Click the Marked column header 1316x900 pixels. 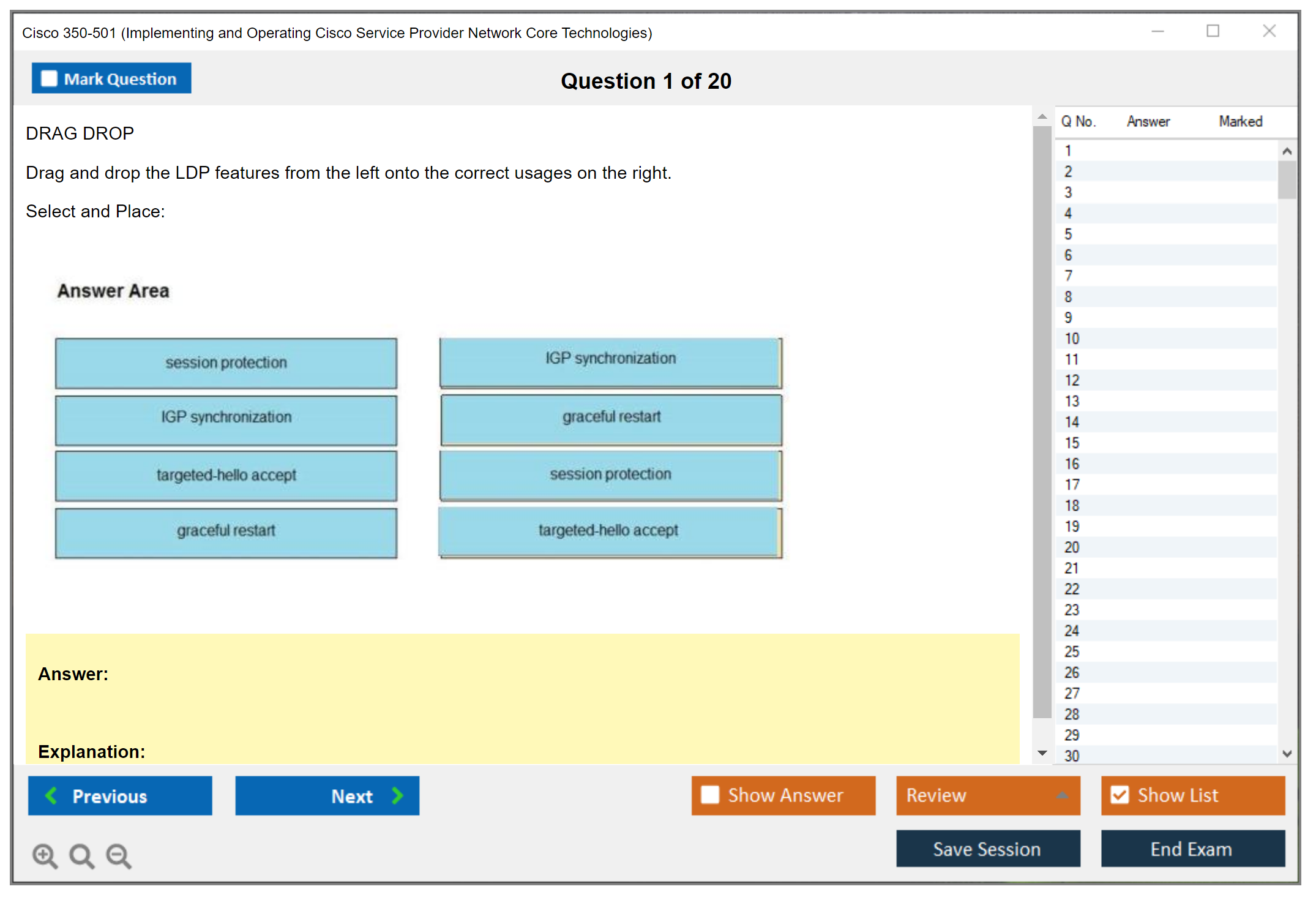tap(1240, 122)
